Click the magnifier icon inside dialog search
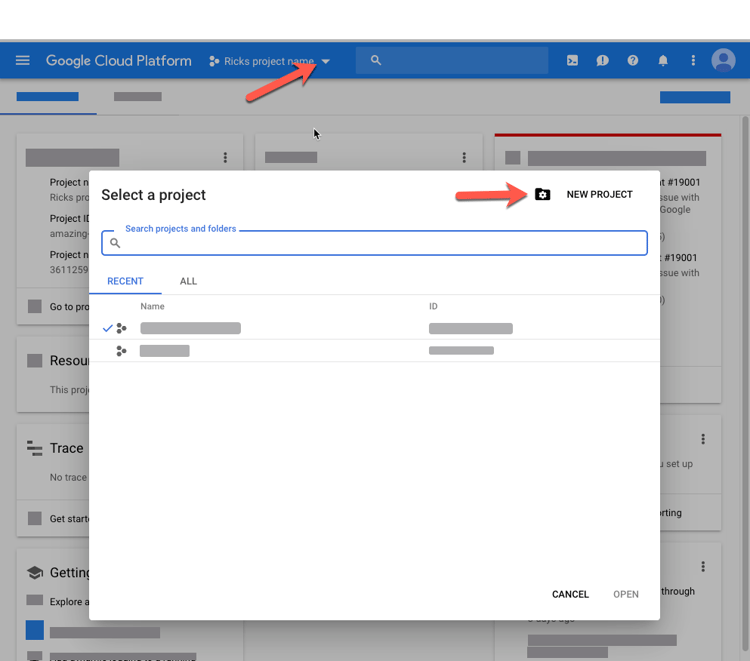The width and height of the screenshot is (750, 661). click(115, 243)
